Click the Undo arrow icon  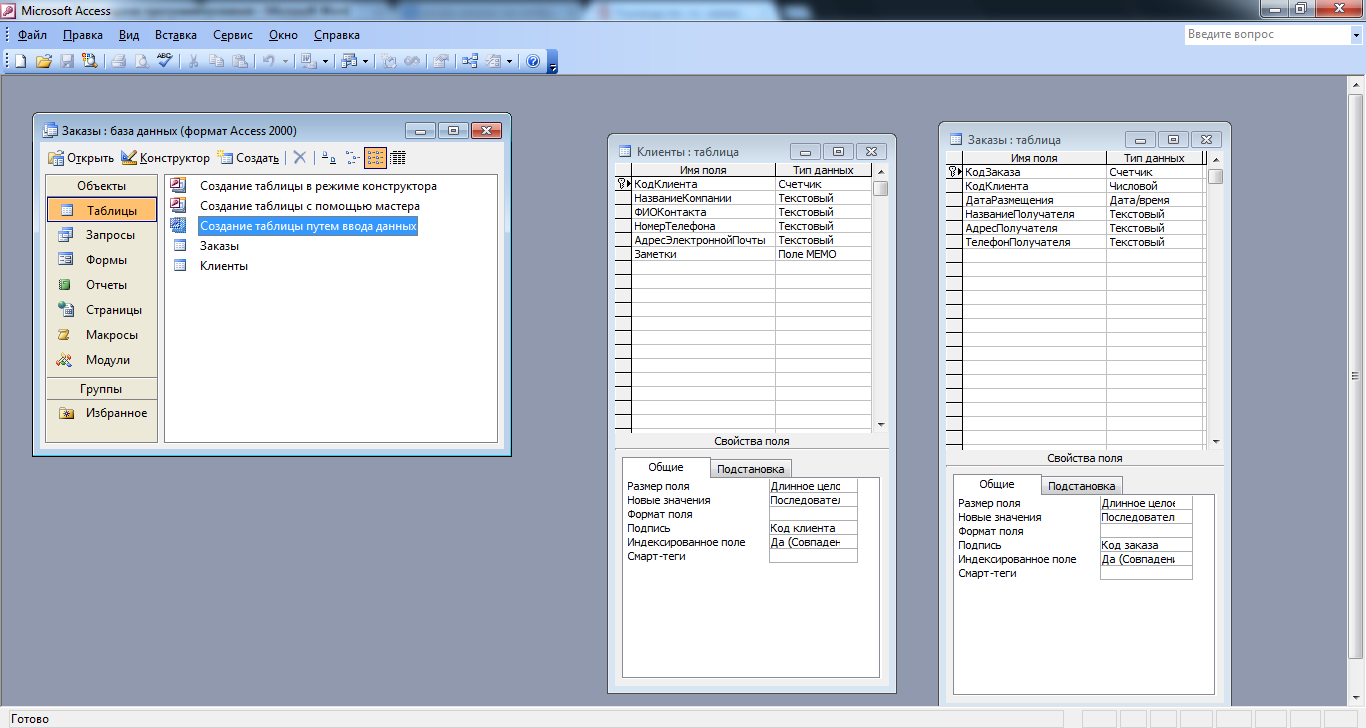point(268,61)
